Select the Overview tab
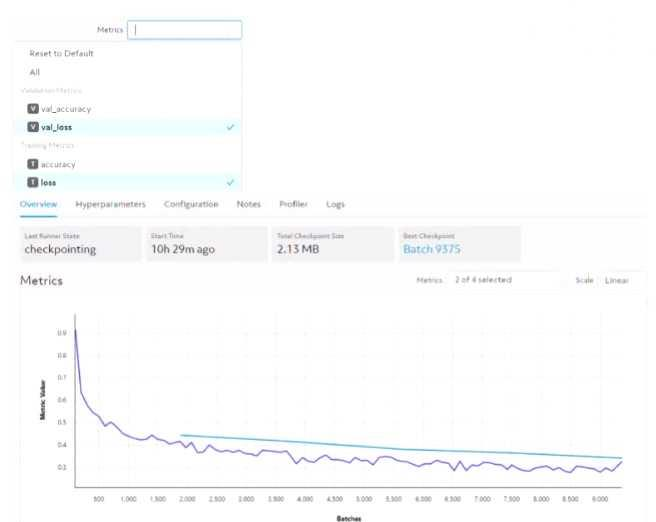Image resolution: width=656 pixels, height=522 pixels. pyautogui.click(x=38, y=204)
